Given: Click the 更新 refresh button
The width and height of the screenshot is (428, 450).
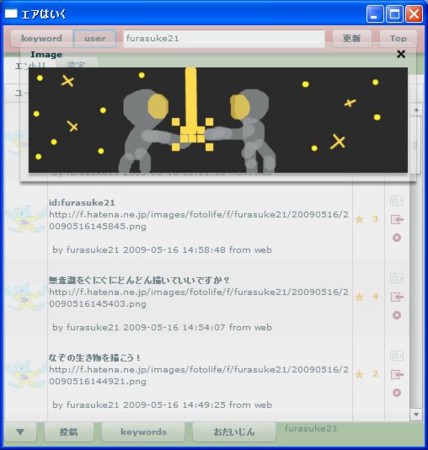Looking at the screenshot, I should [x=352, y=38].
